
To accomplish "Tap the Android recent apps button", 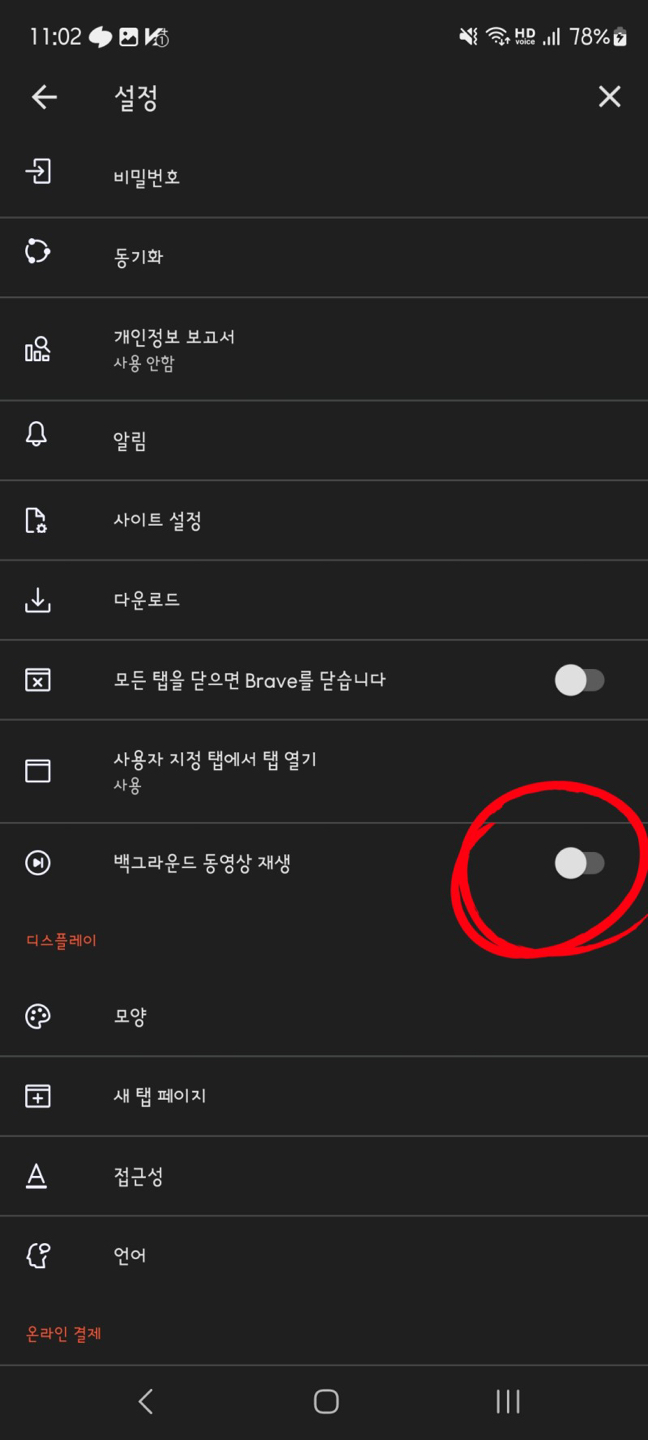I will (508, 1401).
